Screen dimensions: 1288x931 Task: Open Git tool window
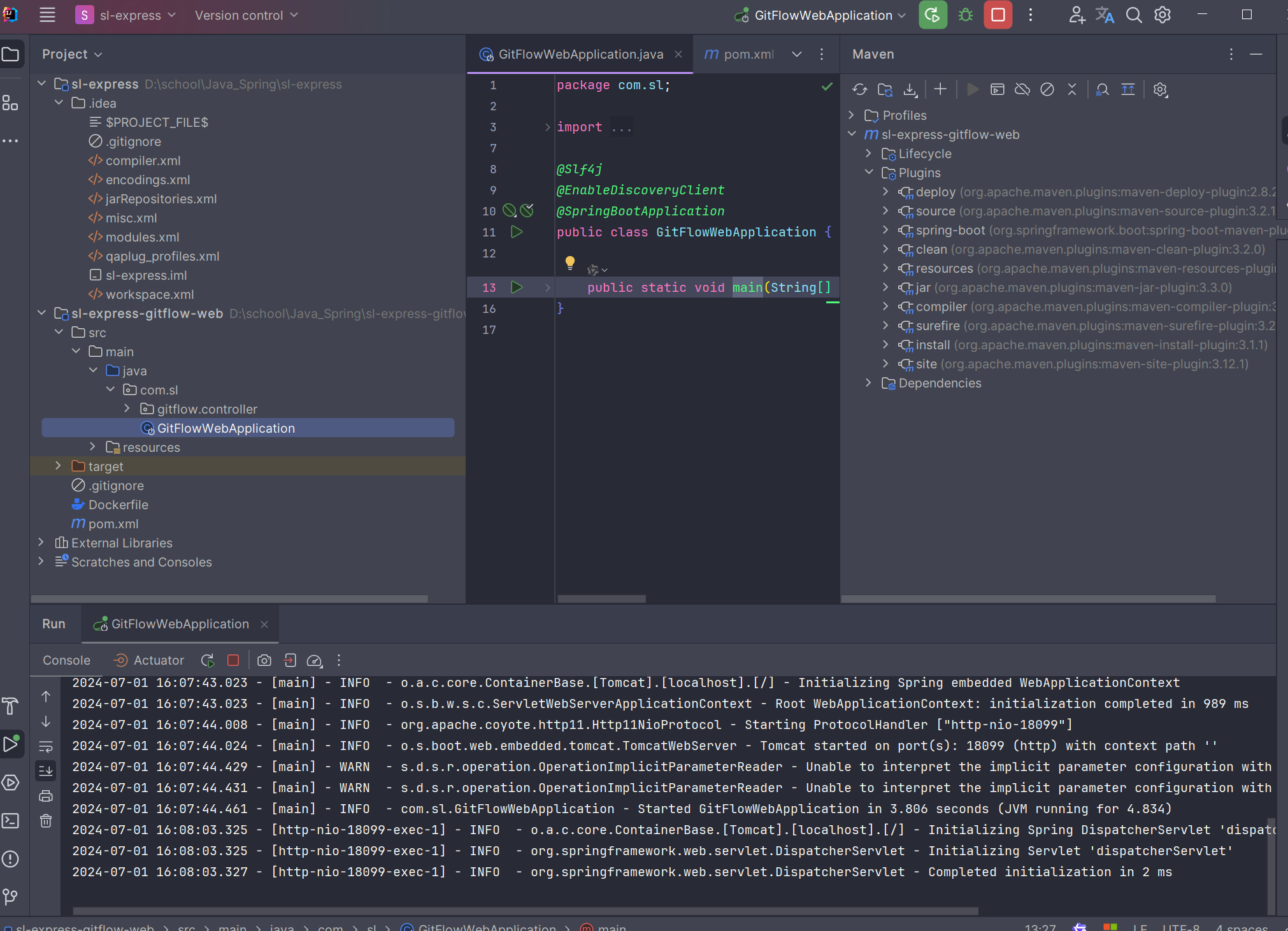tap(10, 897)
